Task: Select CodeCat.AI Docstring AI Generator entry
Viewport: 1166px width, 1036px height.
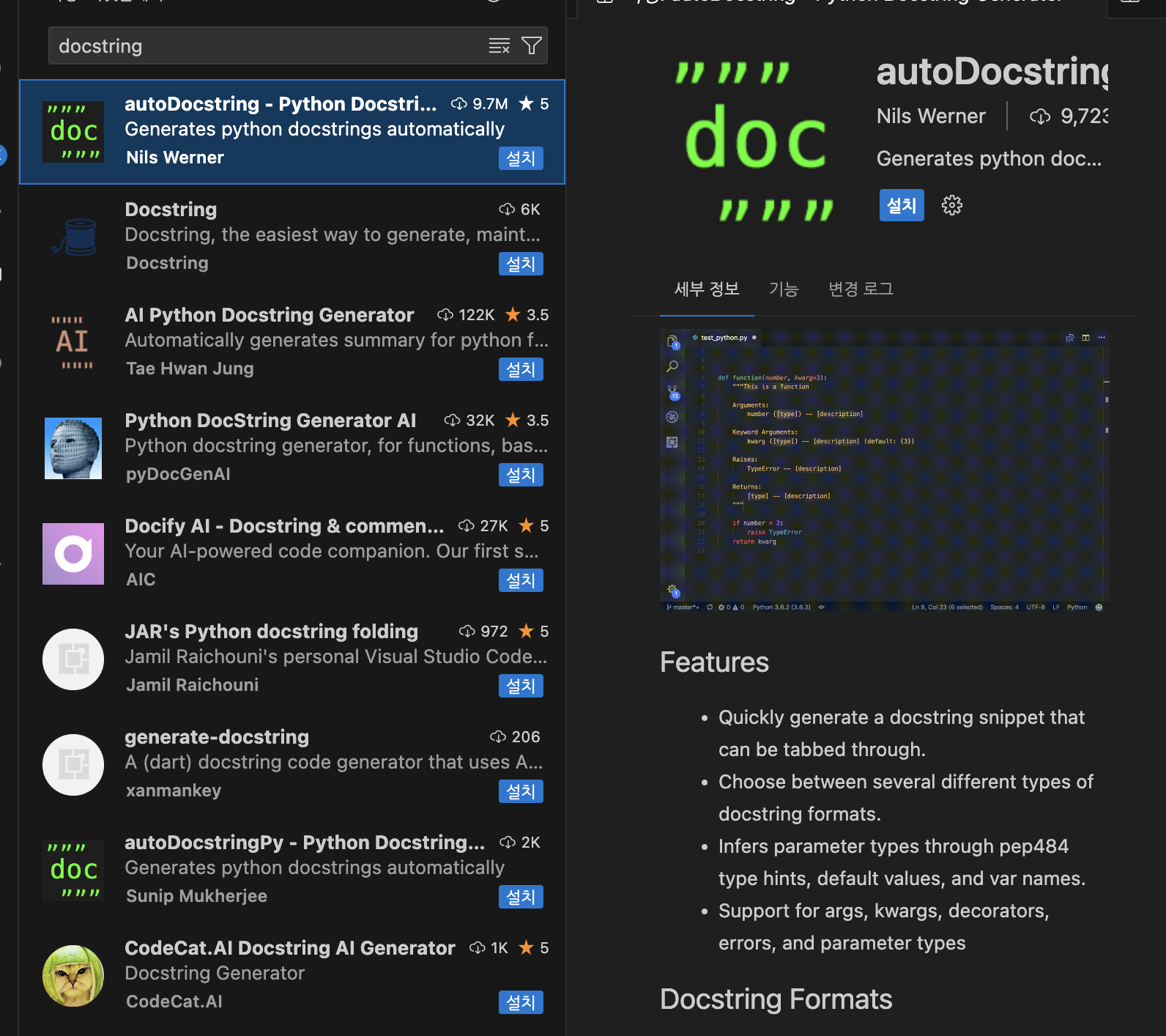Action: coord(292,975)
